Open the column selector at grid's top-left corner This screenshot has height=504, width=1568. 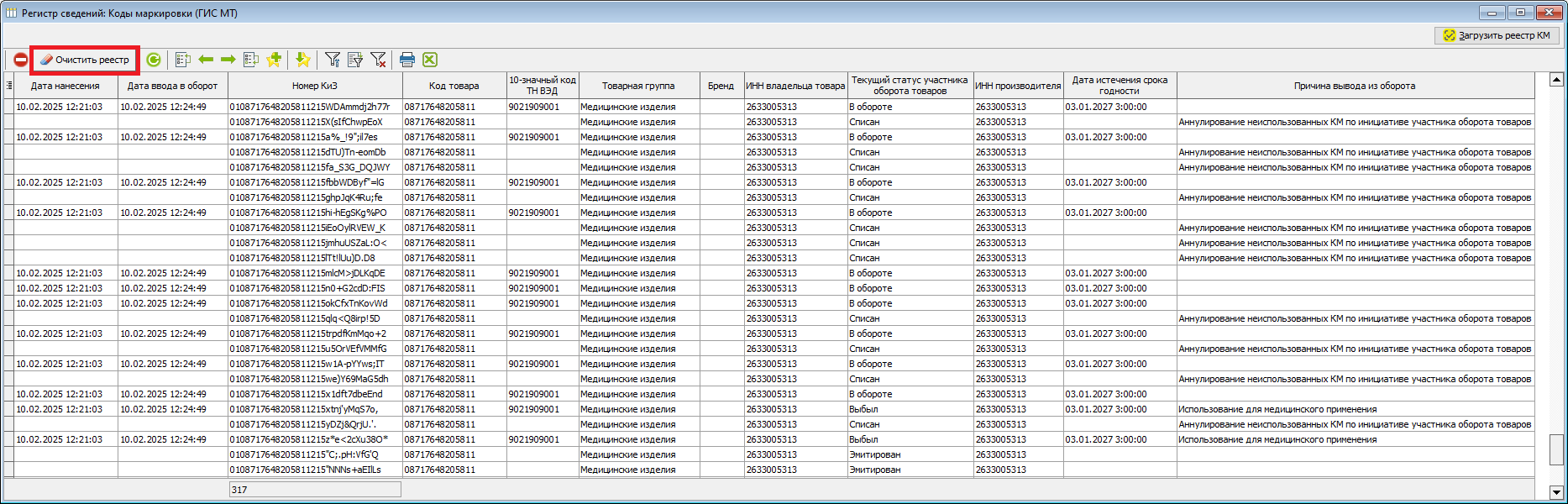click(9, 85)
